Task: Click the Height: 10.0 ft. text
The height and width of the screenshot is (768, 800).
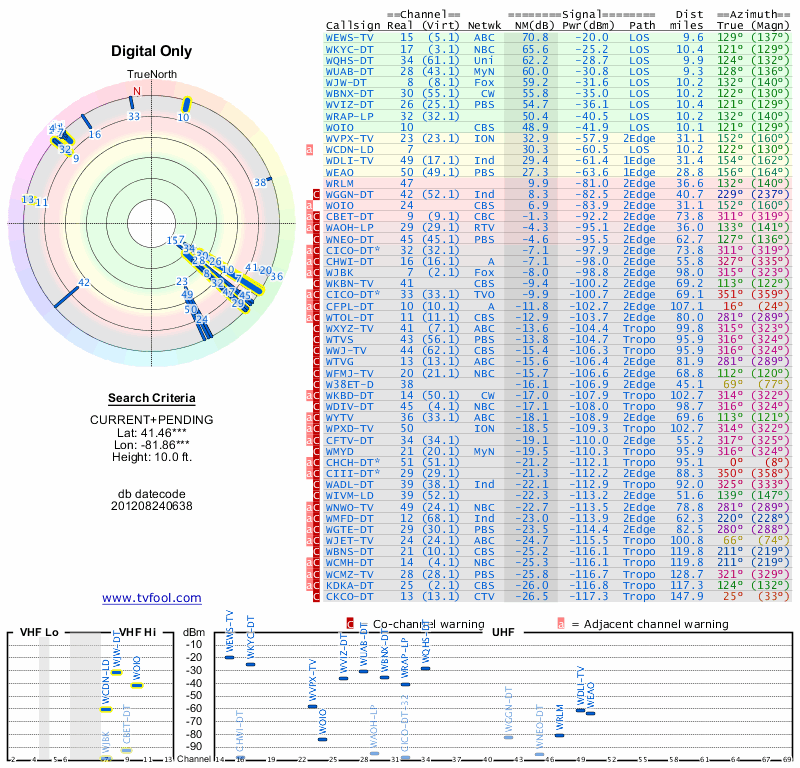Action: pos(152,457)
